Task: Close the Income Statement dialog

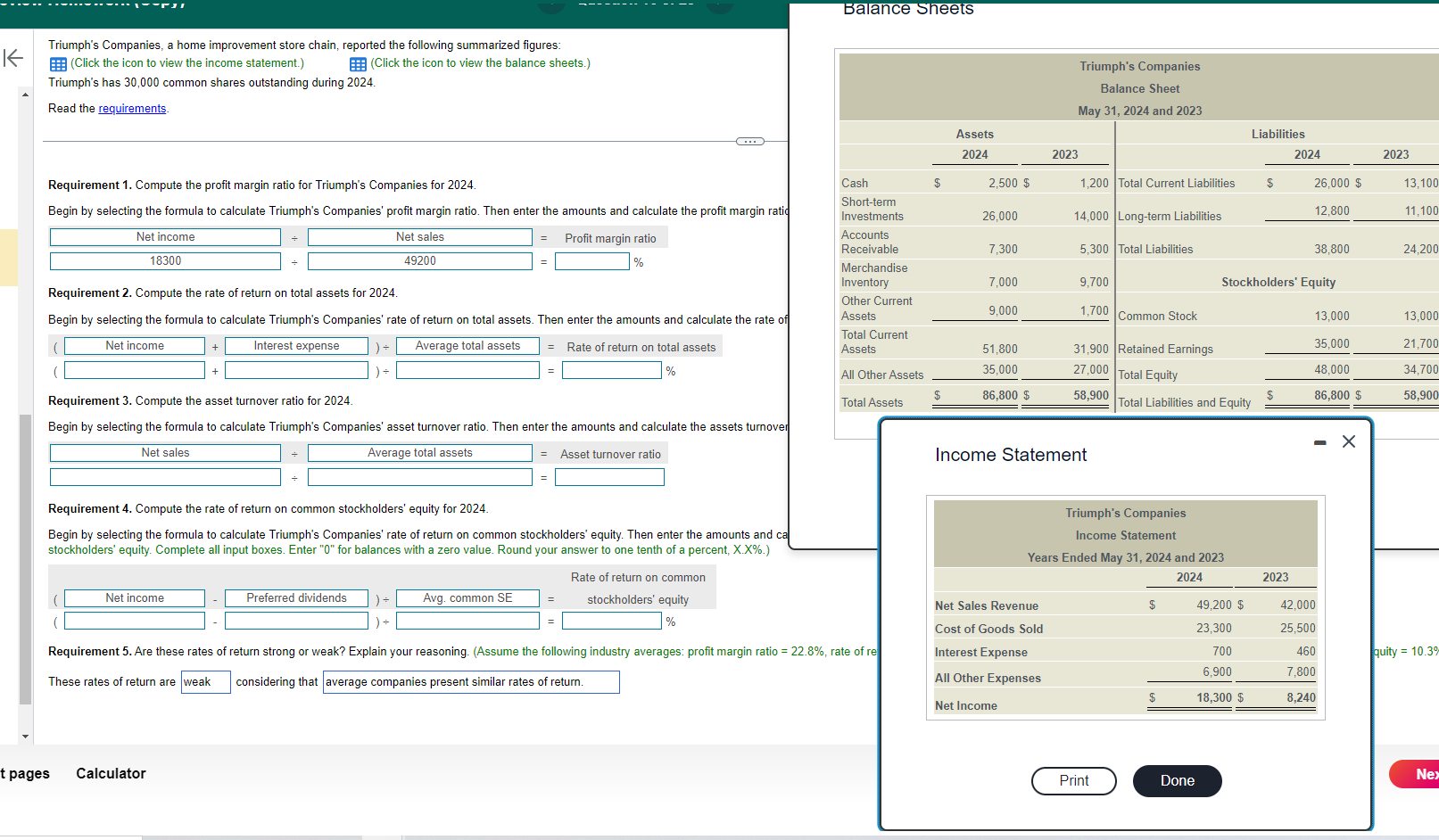Action: tap(1349, 441)
